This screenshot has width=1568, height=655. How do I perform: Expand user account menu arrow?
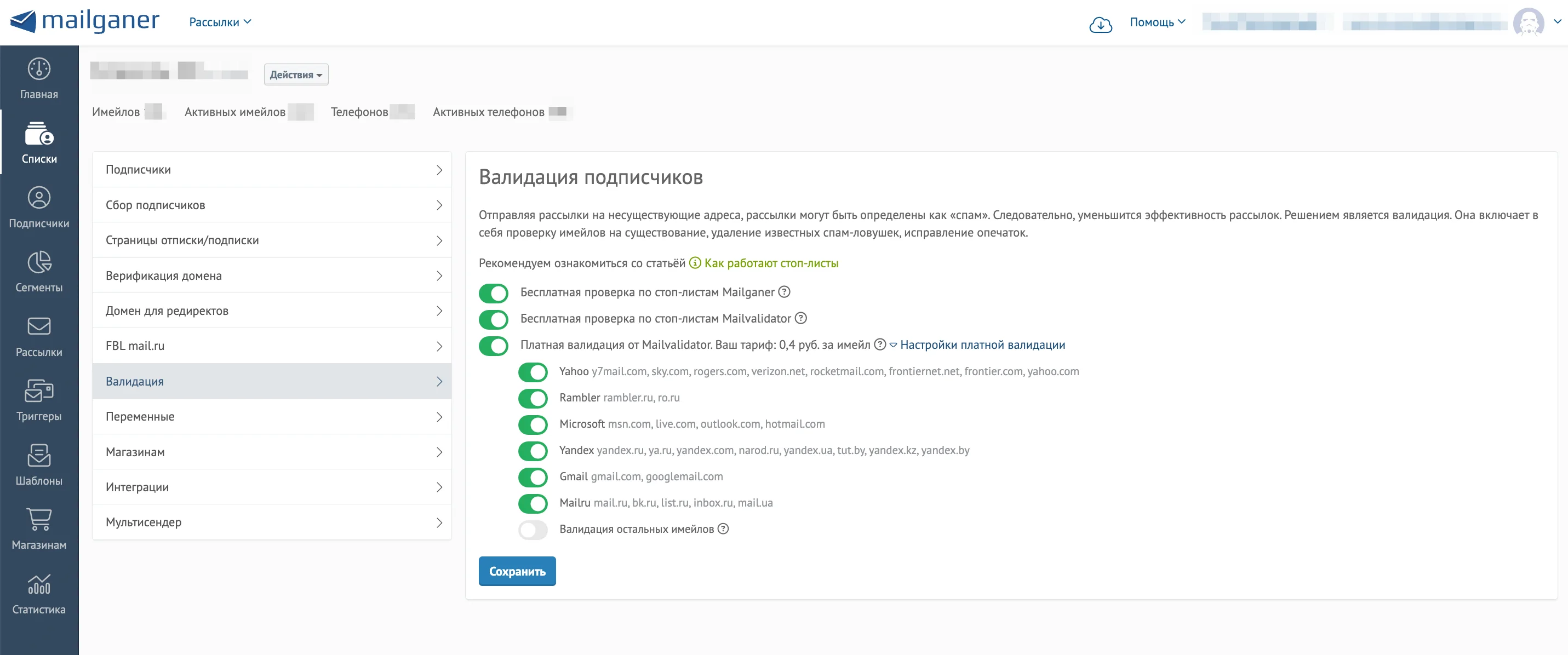(1557, 21)
